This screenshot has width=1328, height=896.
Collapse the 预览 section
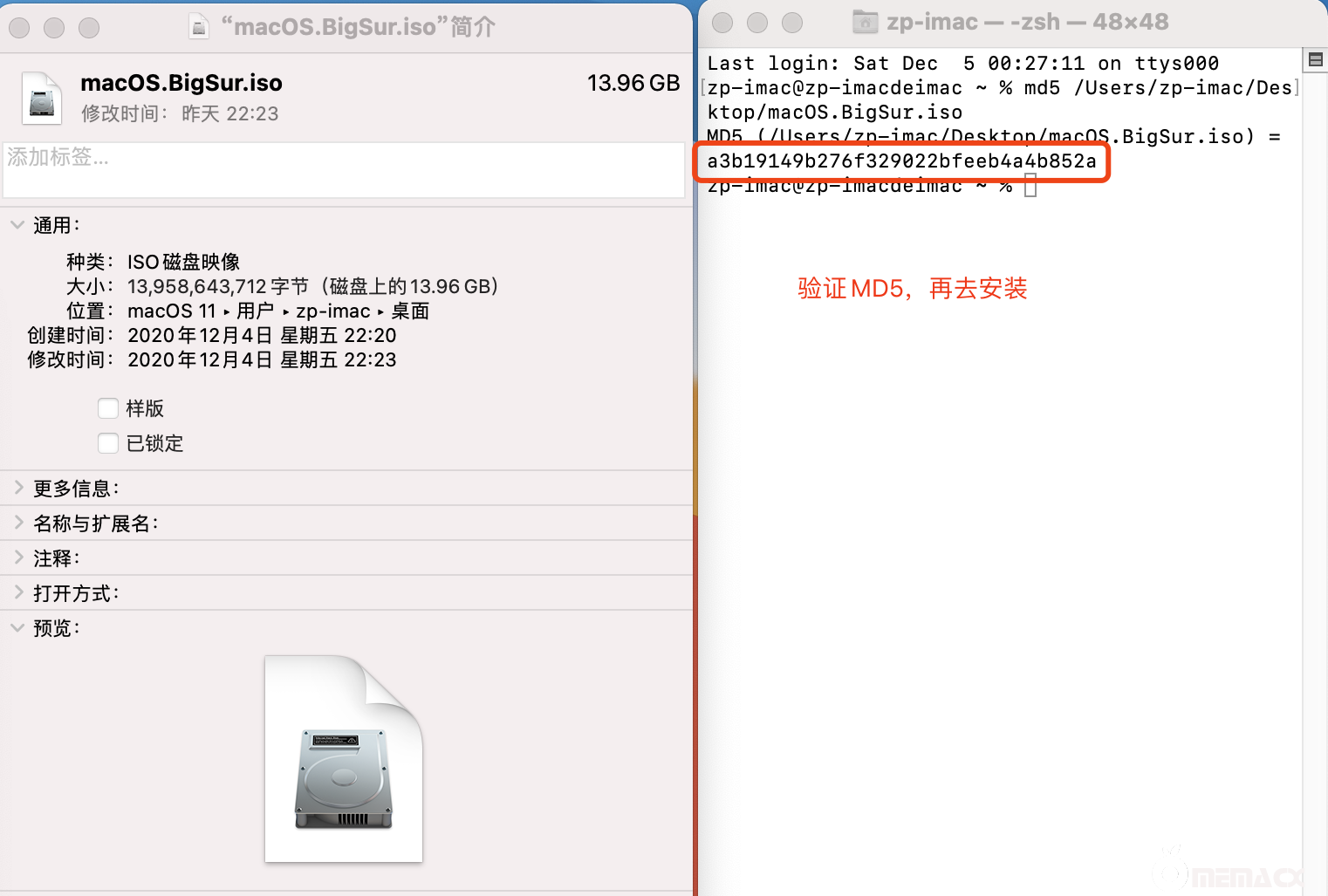17,627
